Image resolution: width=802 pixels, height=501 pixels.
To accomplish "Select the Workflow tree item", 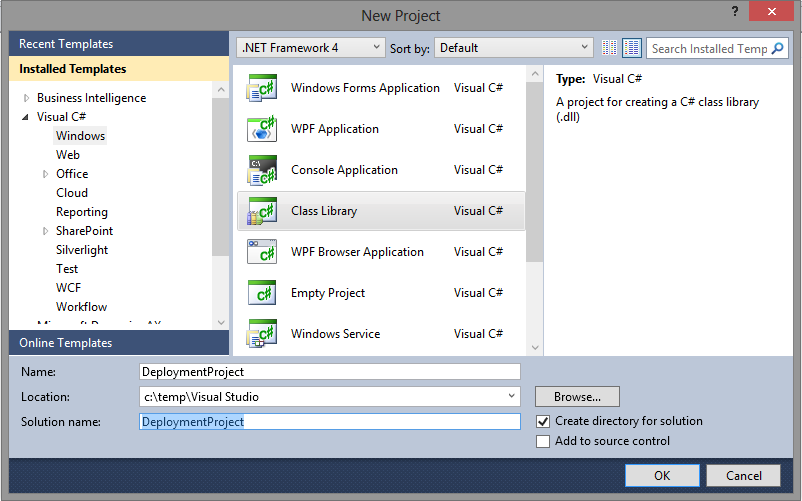I will tap(81, 307).
